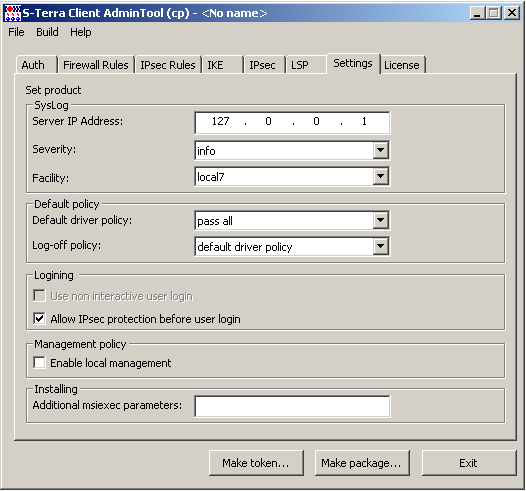Select the Settings tab
This screenshot has width=526, height=491.
tap(353, 63)
